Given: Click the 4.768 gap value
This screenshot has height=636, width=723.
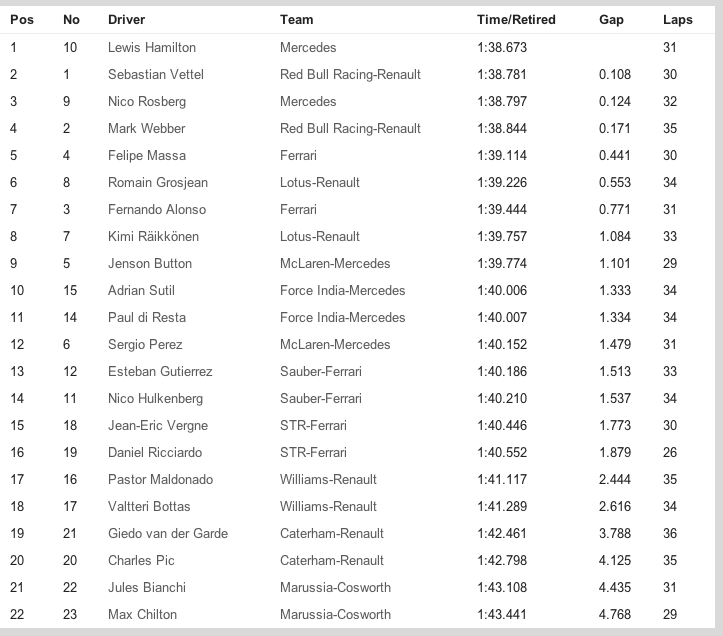Looking at the screenshot, I should tap(615, 614).
